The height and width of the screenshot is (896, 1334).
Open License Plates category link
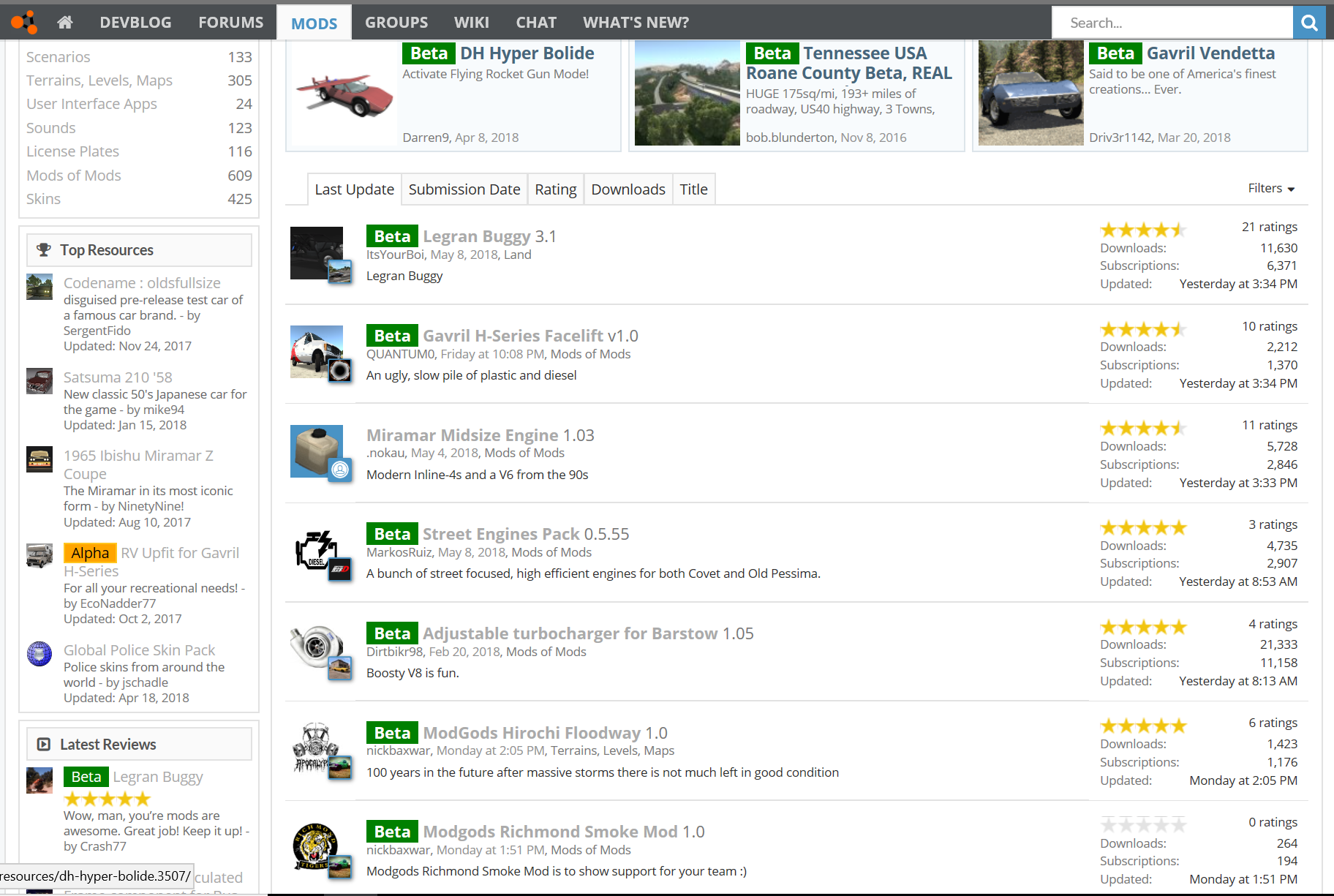pyautogui.click(x=72, y=151)
